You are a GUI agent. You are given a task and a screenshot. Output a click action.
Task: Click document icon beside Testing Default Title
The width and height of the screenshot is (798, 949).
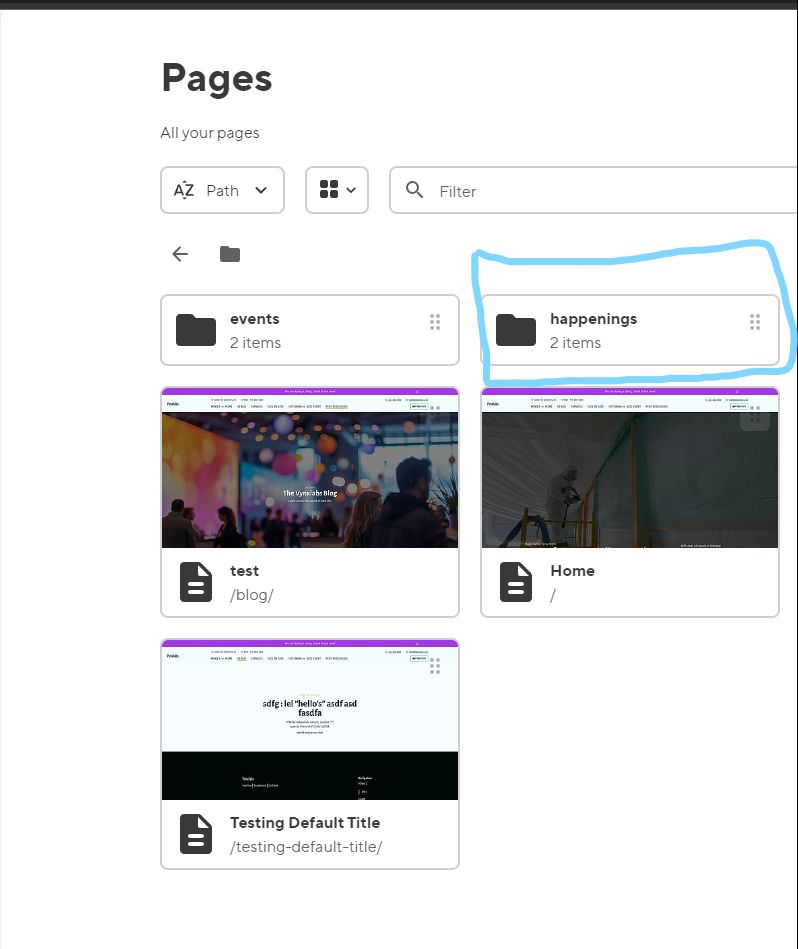[x=196, y=834]
